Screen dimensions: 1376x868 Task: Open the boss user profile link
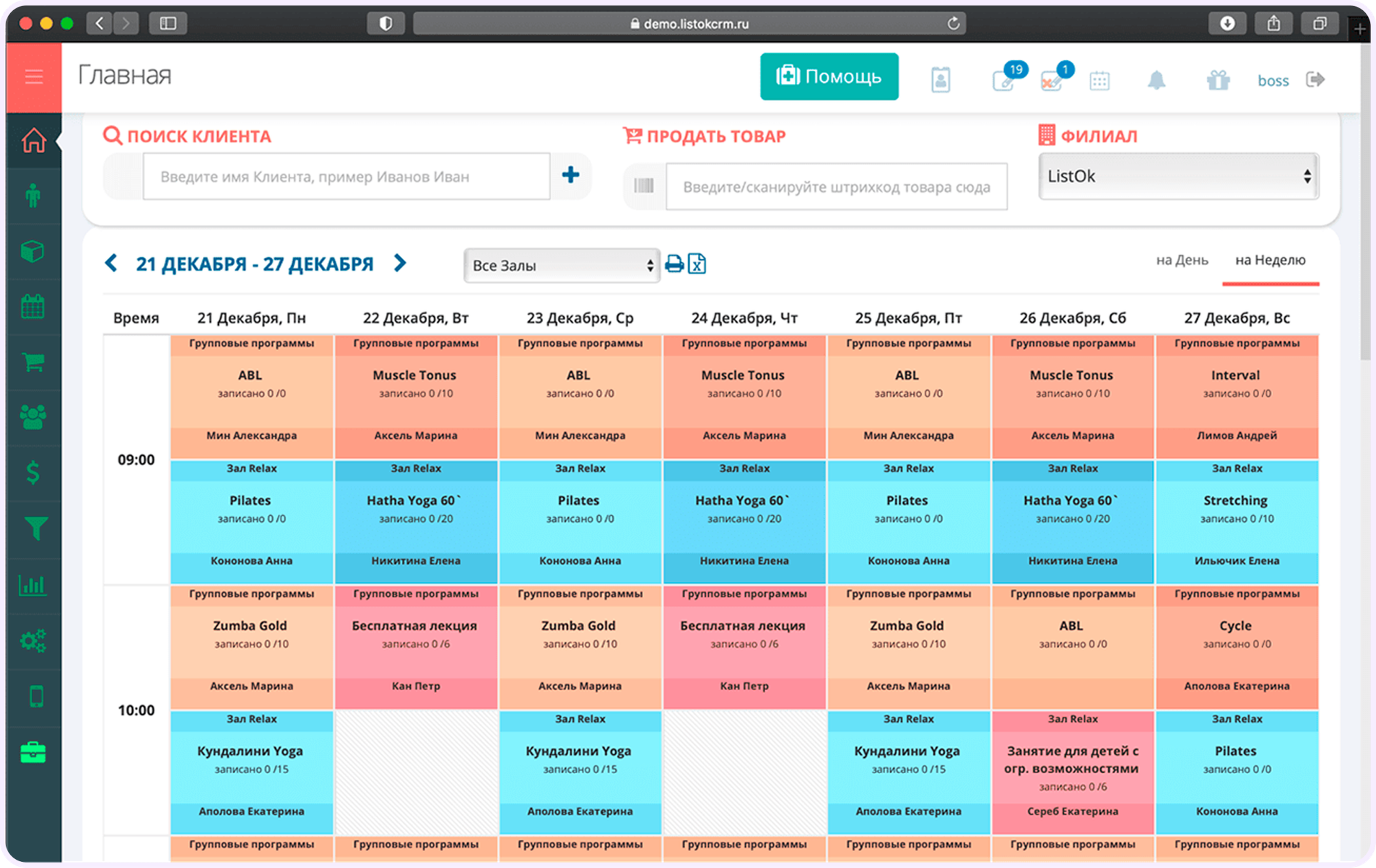(x=1273, y=80)
